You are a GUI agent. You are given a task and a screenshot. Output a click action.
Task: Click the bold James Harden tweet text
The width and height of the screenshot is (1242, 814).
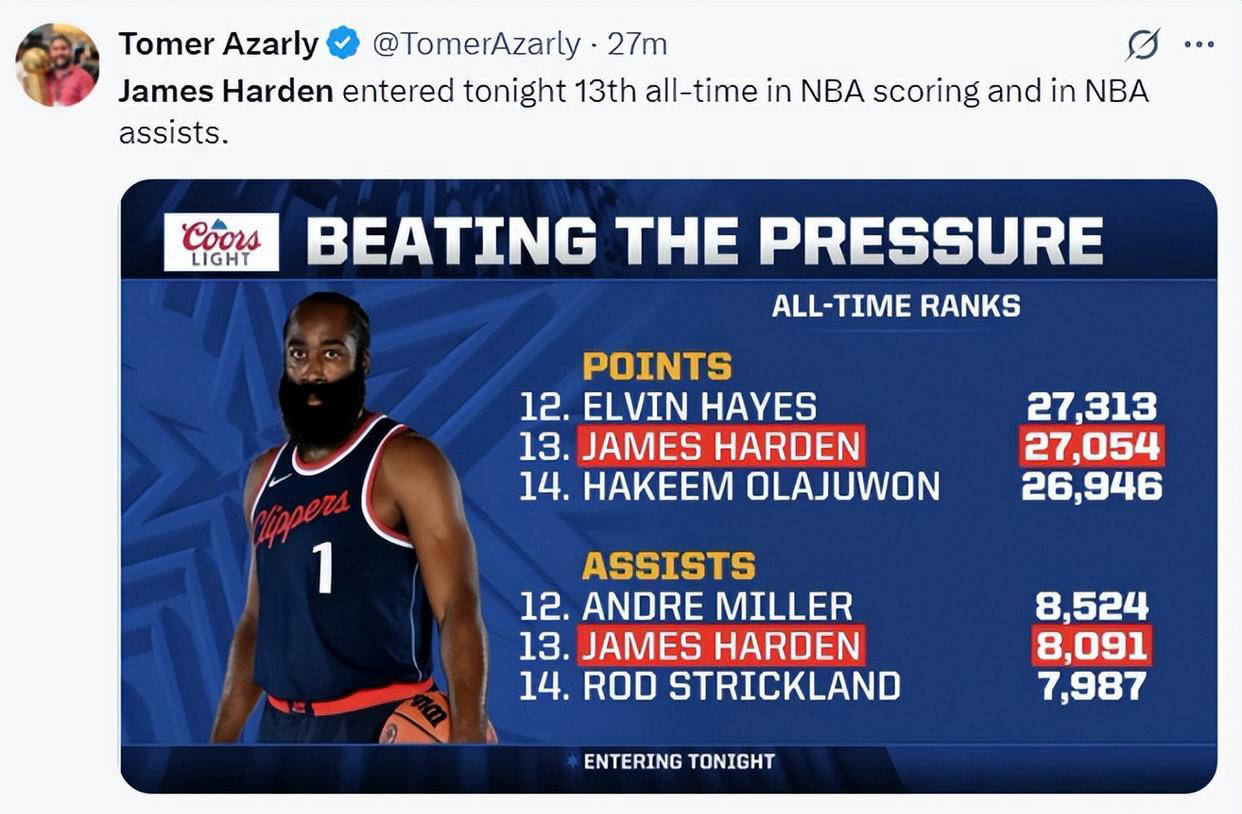225,91
